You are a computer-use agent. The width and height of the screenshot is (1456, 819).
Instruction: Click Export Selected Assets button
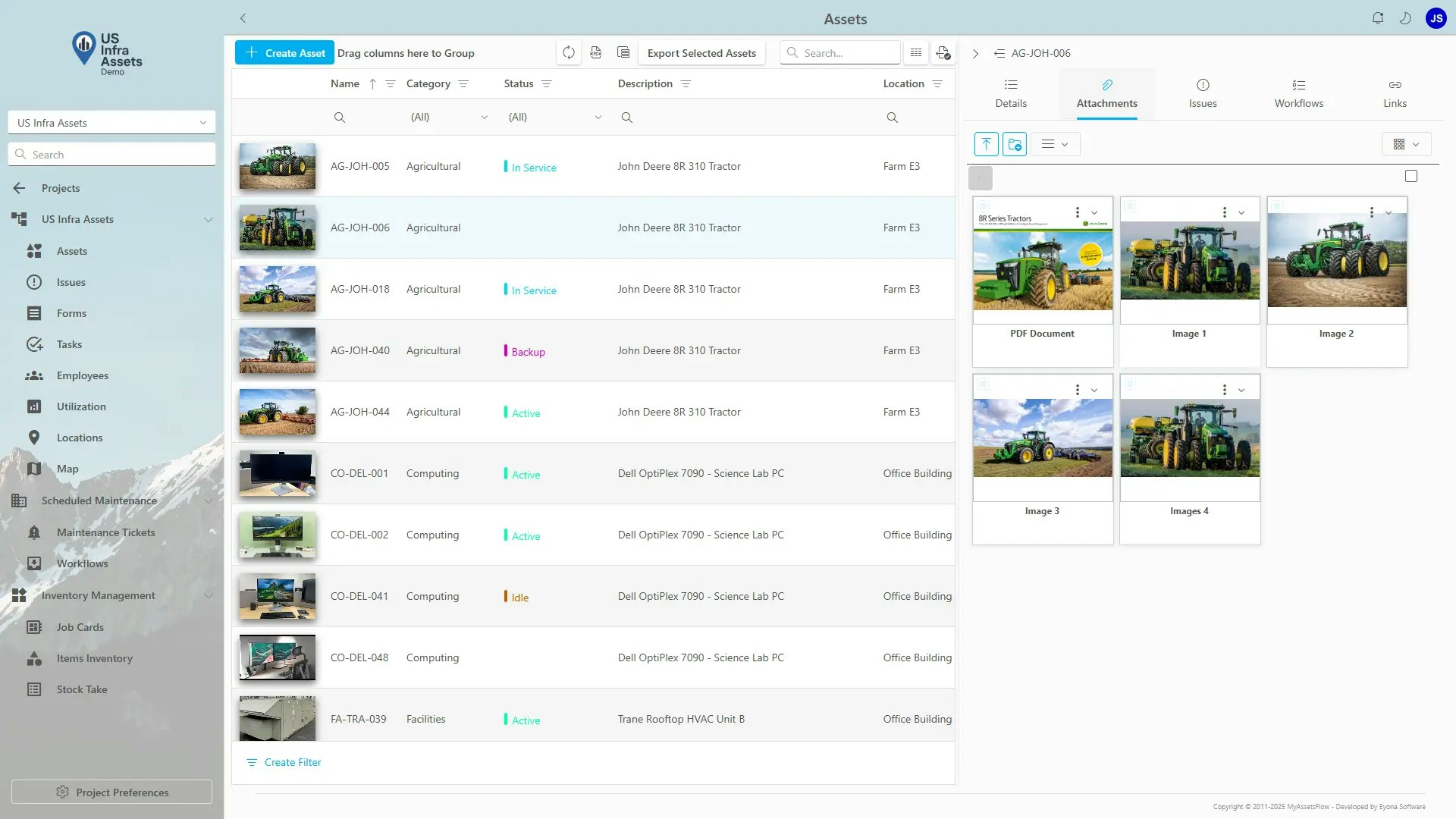tap(701, 52)
